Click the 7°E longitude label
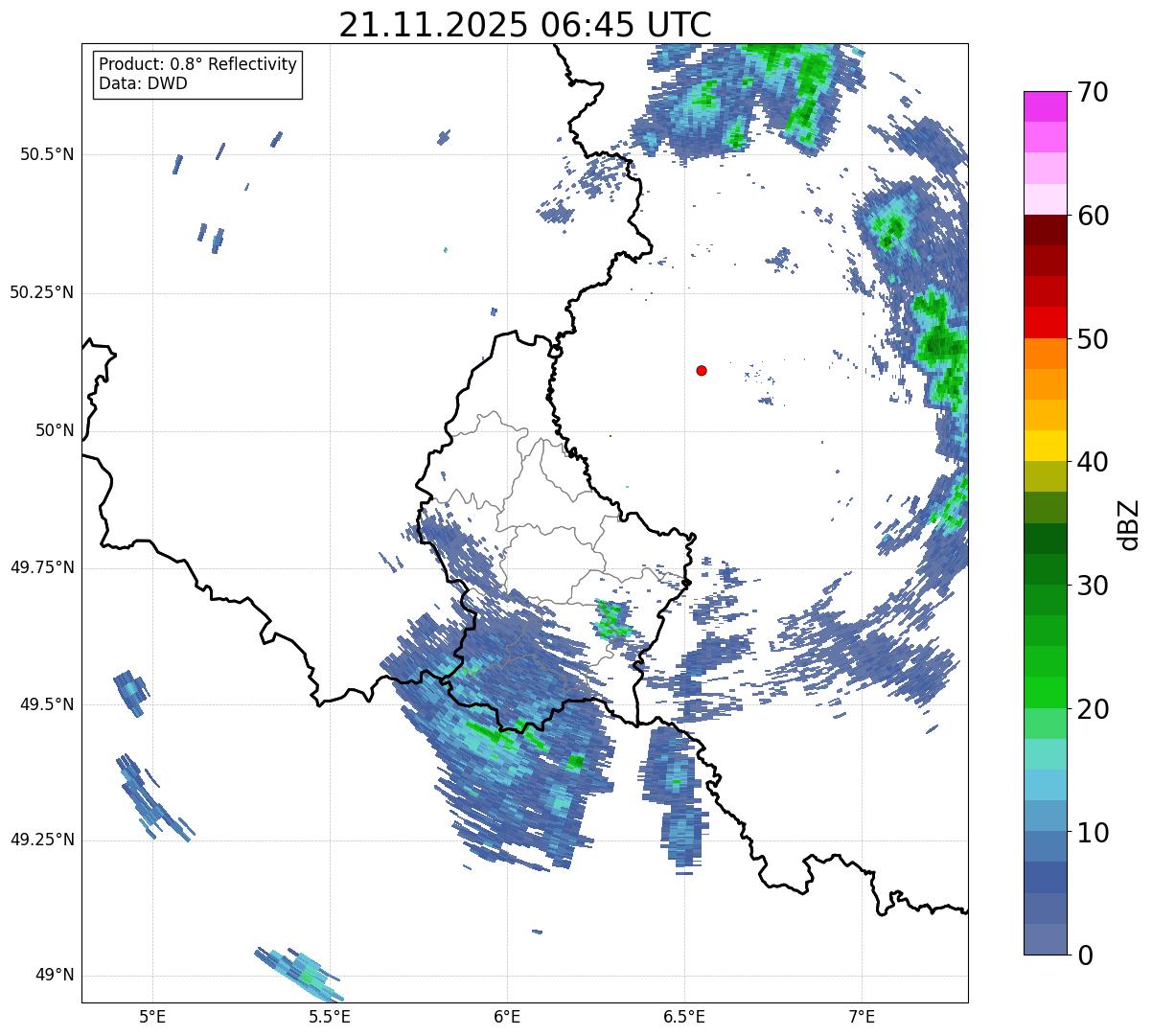 pyautogui.click(x=862, y=1017)
